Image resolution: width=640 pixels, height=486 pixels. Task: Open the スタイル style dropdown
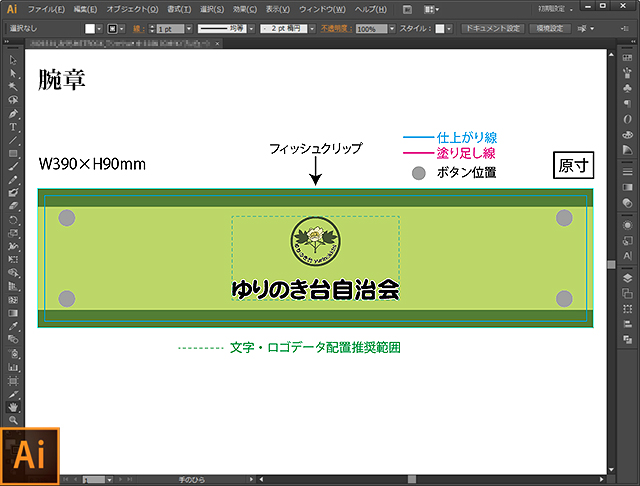(449, 29)
